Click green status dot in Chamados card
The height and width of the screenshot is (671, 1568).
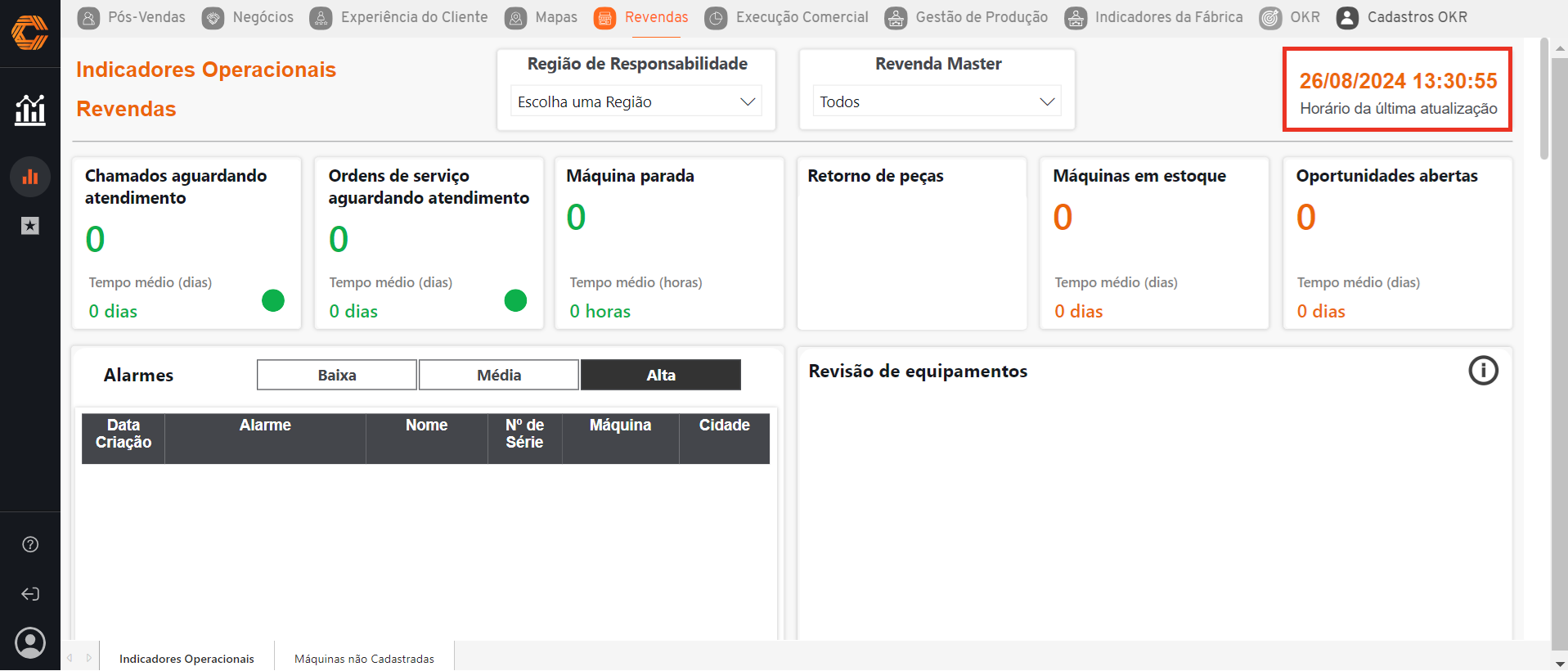pos(273,300)
